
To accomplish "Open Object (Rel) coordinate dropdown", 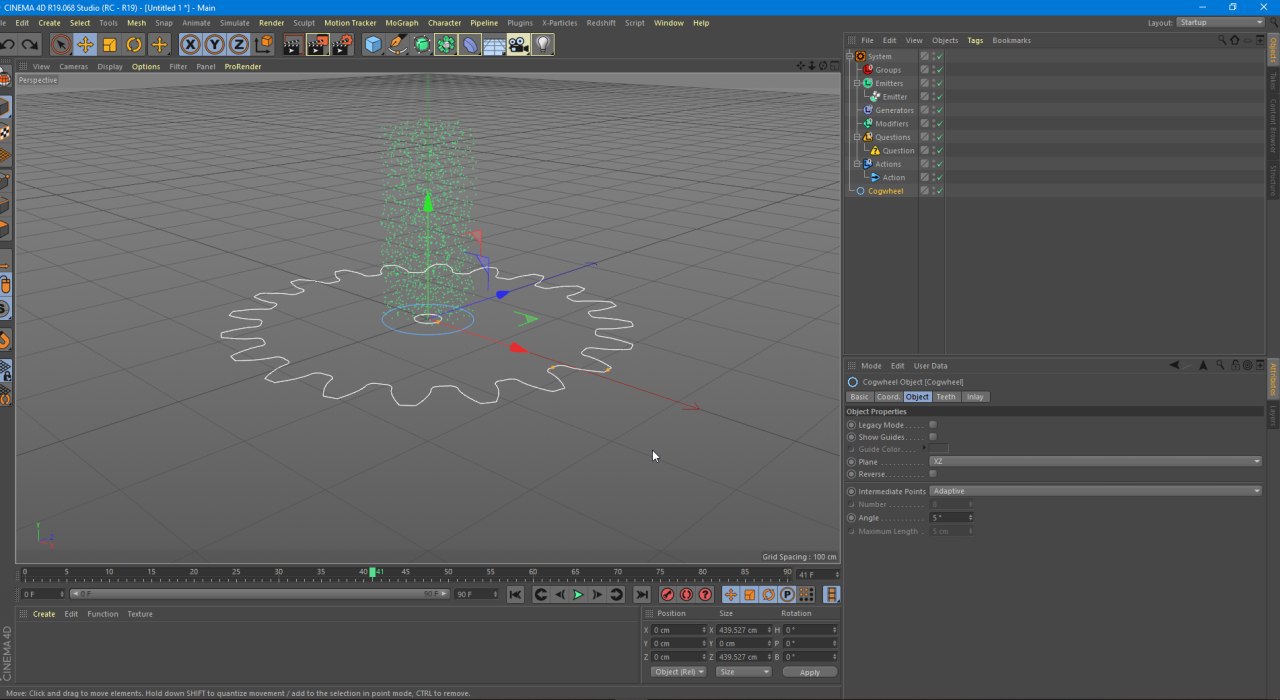I will click(x=679, y=672).
